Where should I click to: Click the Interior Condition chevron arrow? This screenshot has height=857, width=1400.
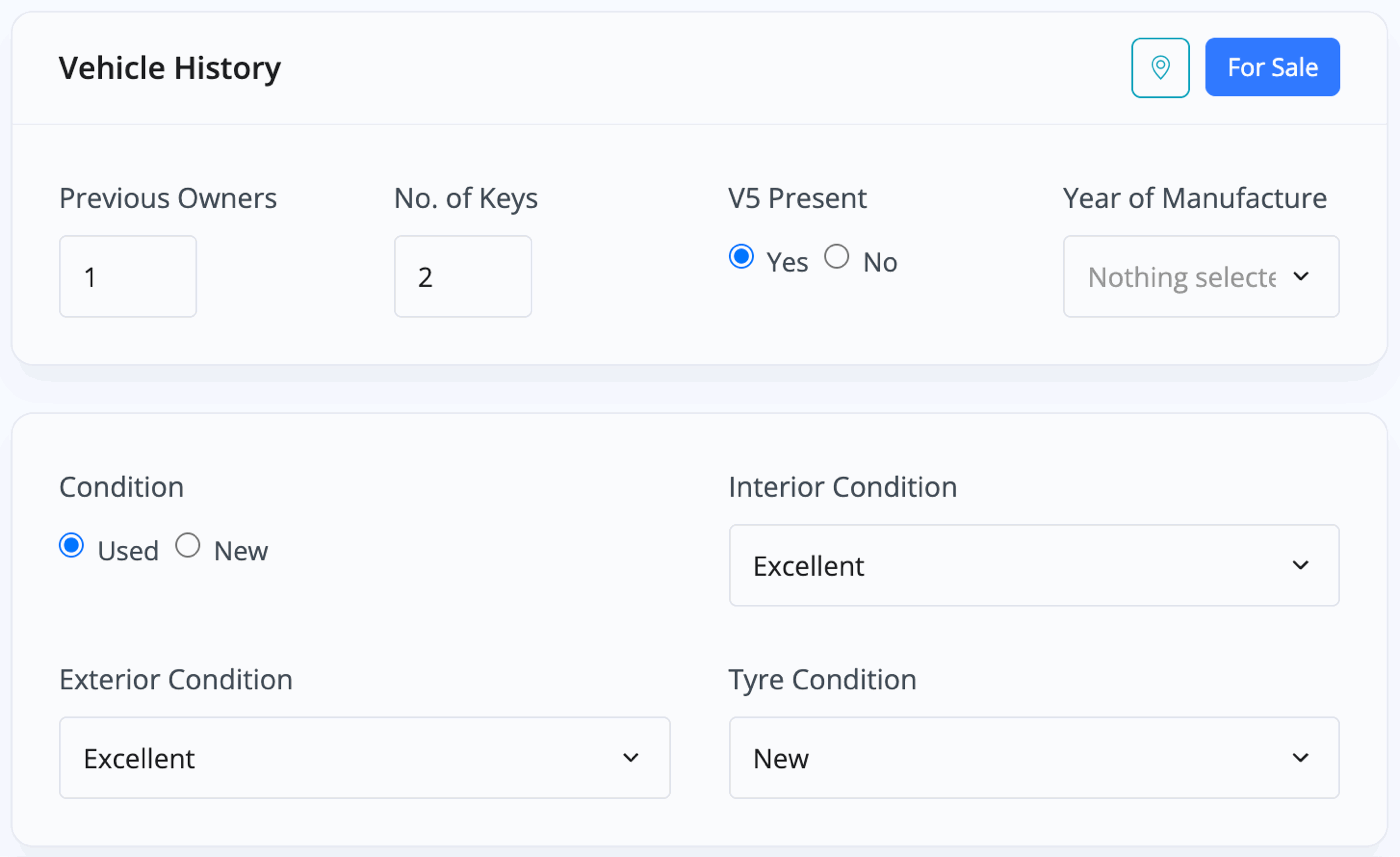point(1300,565)
